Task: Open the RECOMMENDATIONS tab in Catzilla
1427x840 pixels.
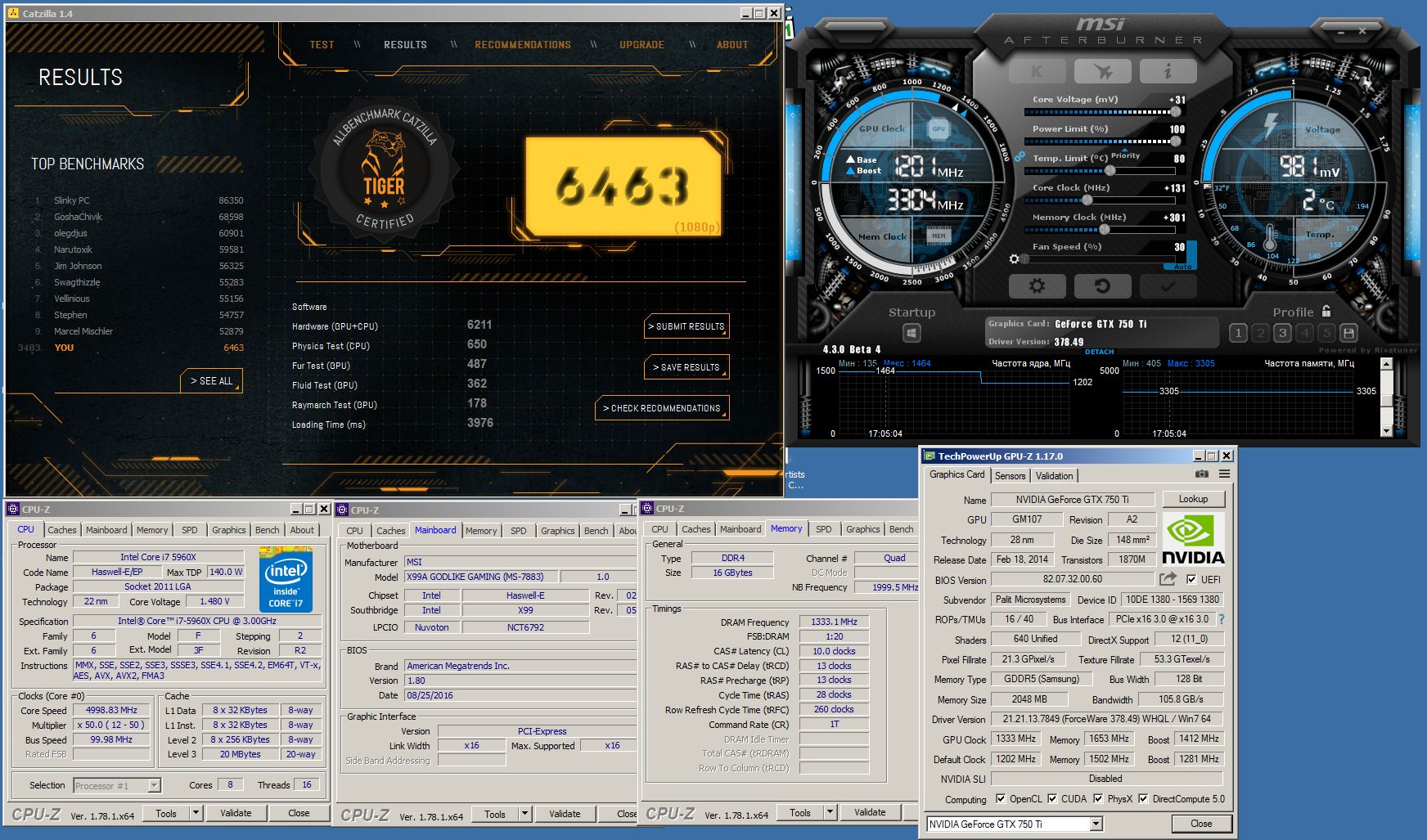Action: [523, 45]
